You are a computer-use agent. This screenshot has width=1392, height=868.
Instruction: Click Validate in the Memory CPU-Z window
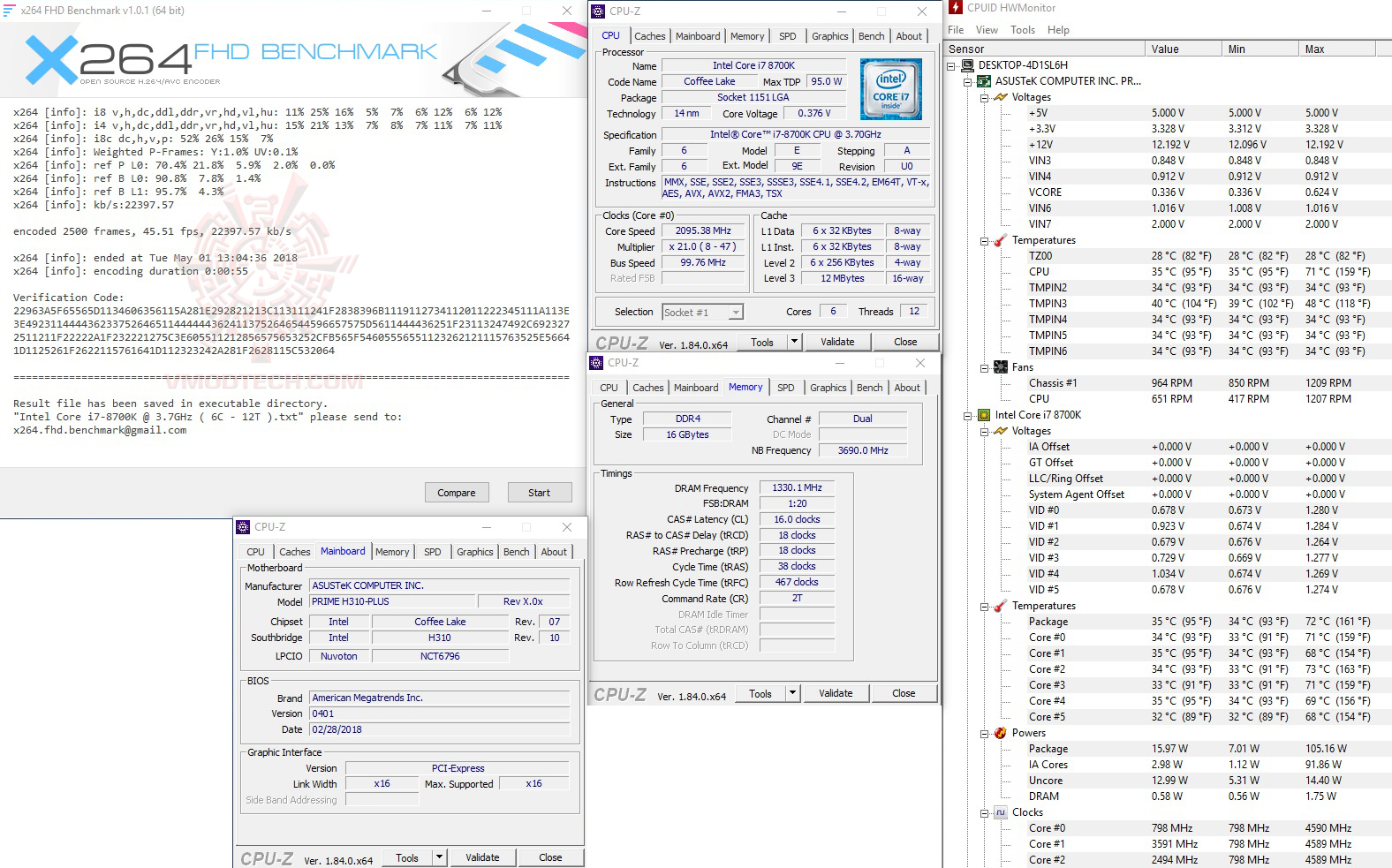coord(836,693)
